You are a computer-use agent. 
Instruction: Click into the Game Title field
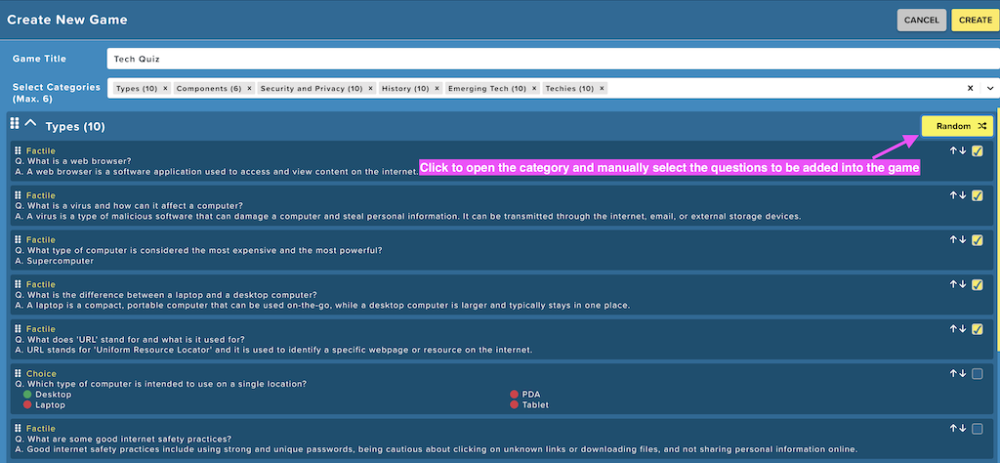click(553, 59)
